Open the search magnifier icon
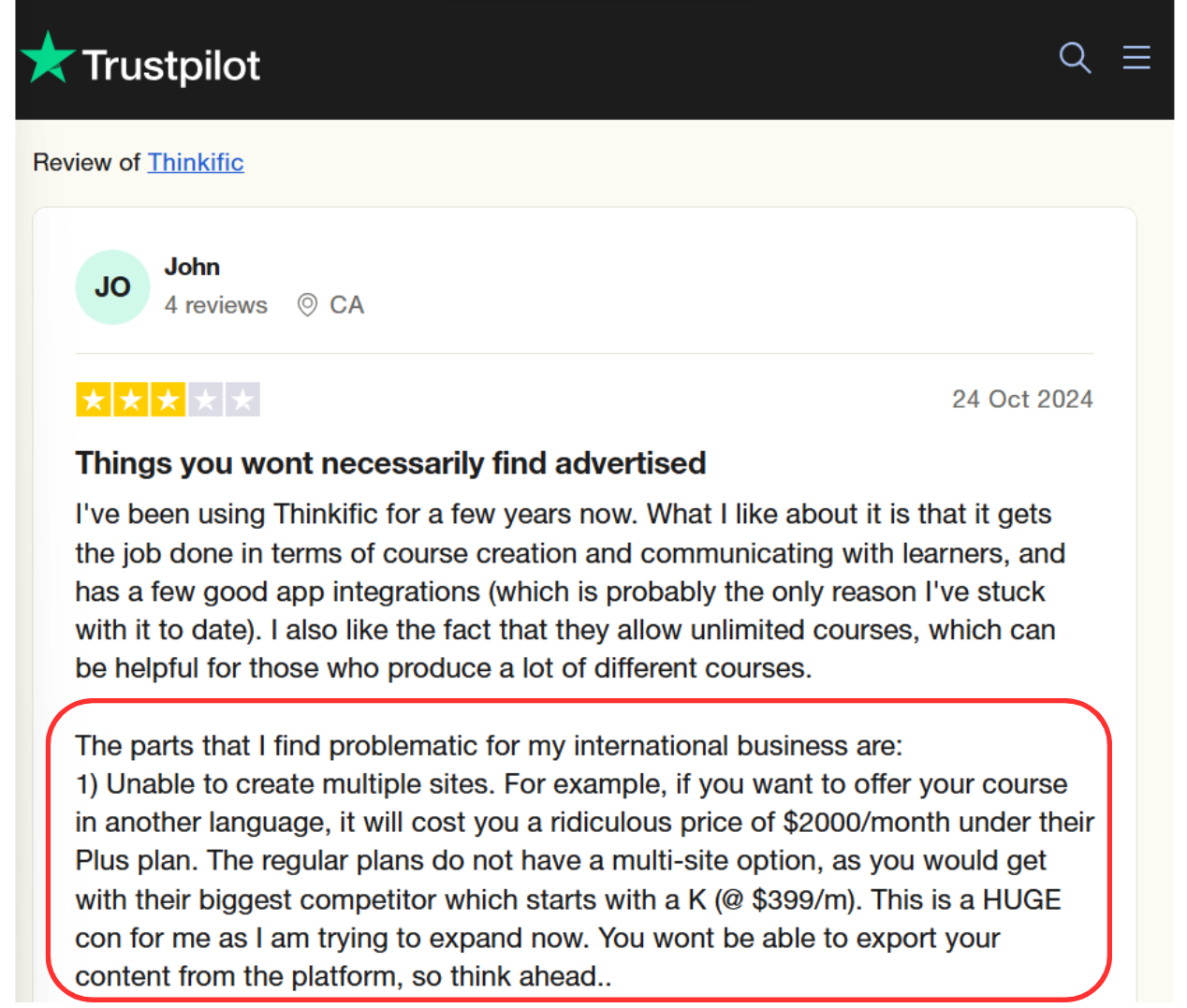Screen dimensions: 1187x1008 [x=1074, y=58]
